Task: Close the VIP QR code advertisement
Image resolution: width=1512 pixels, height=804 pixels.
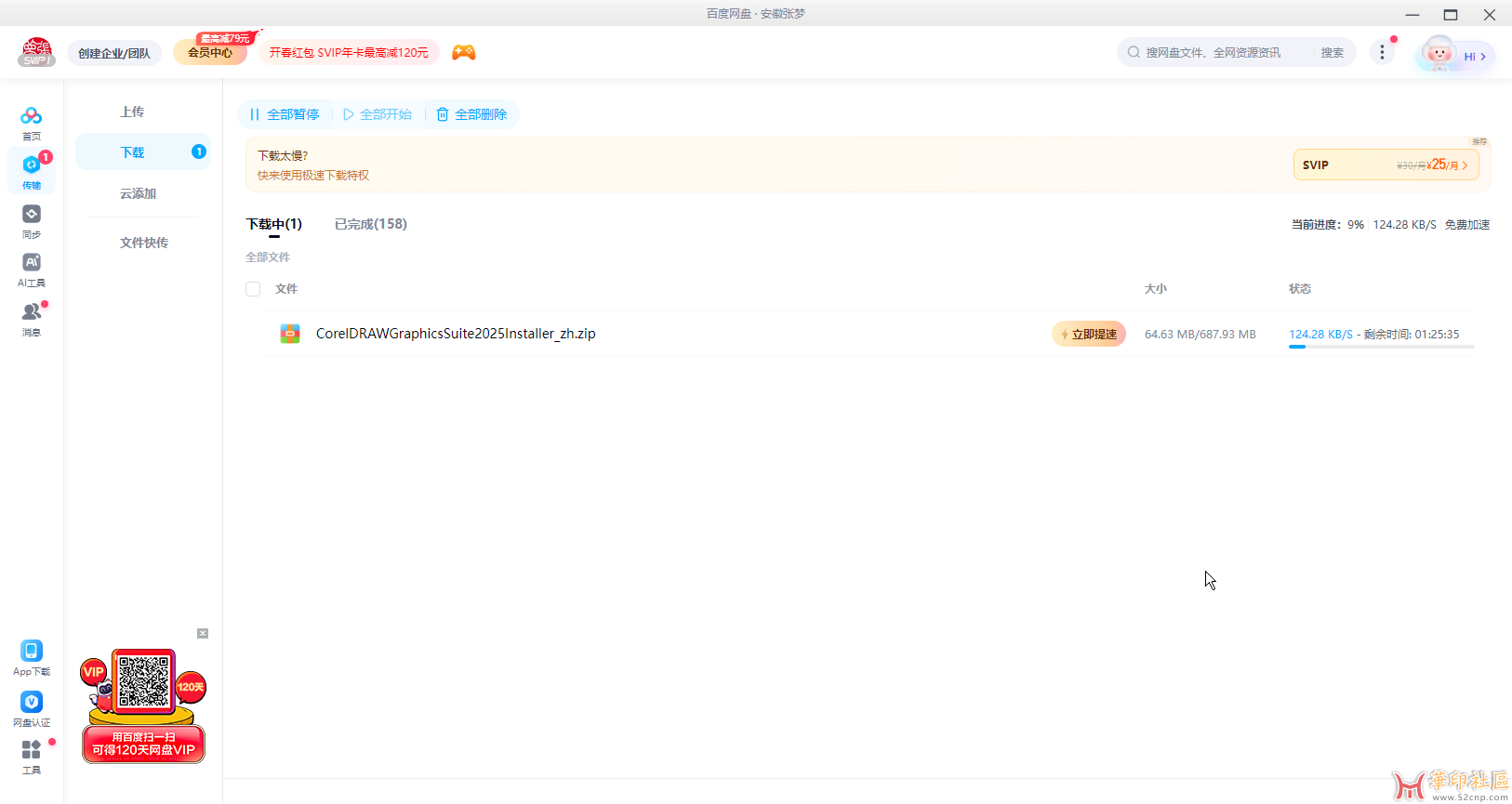Action: point(203,634)
